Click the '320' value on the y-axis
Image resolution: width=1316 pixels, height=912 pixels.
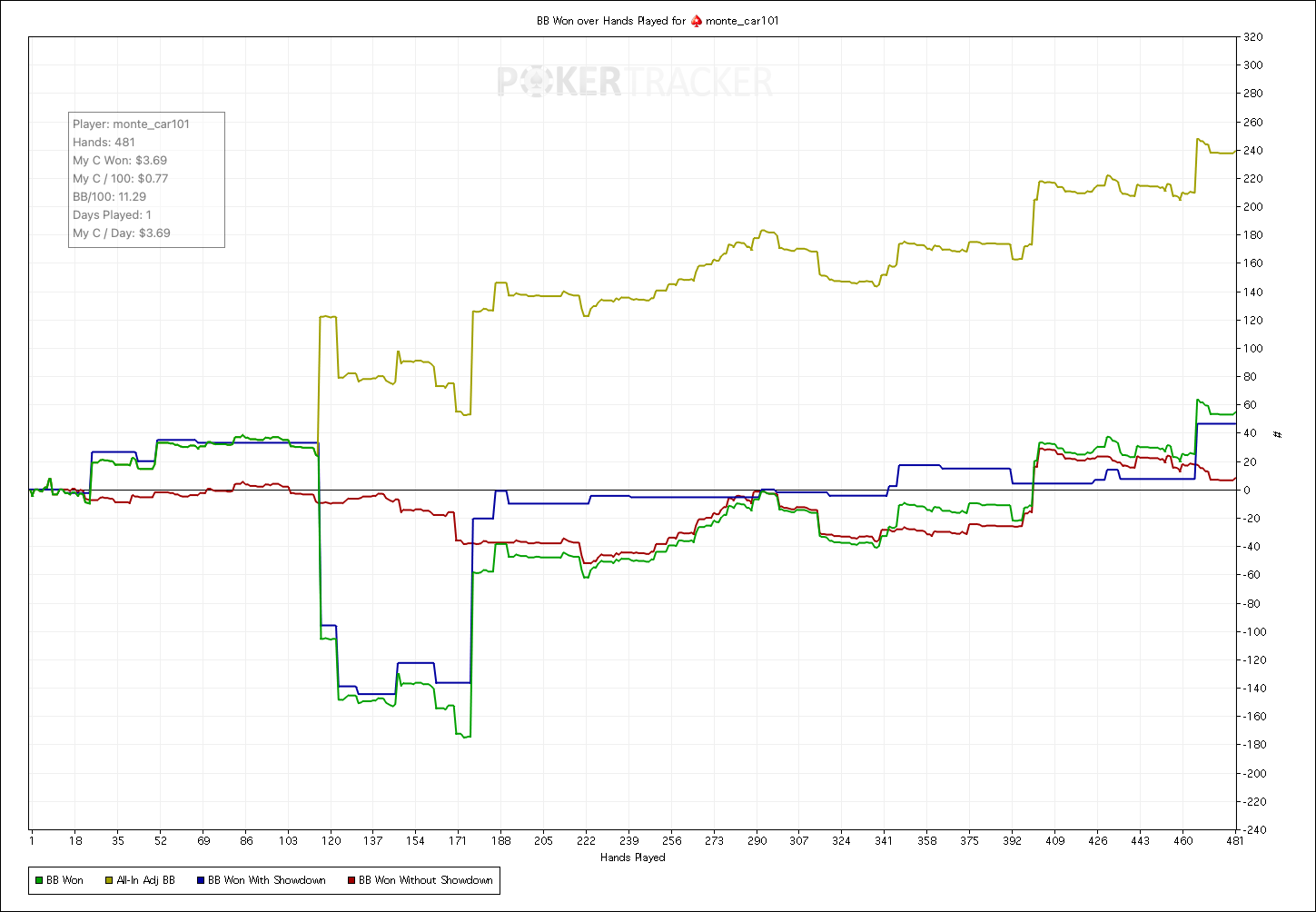[1252, 37]
